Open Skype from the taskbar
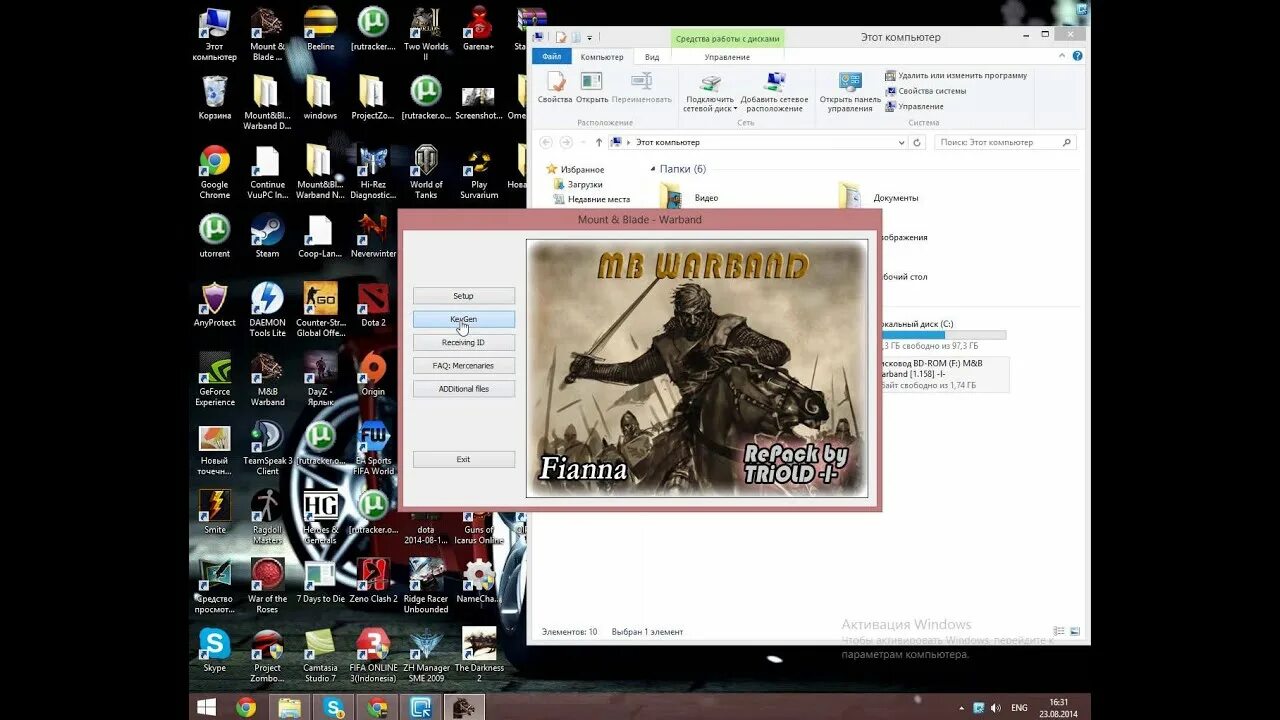The image size is (1280, 720). click(x=333, y=707)
